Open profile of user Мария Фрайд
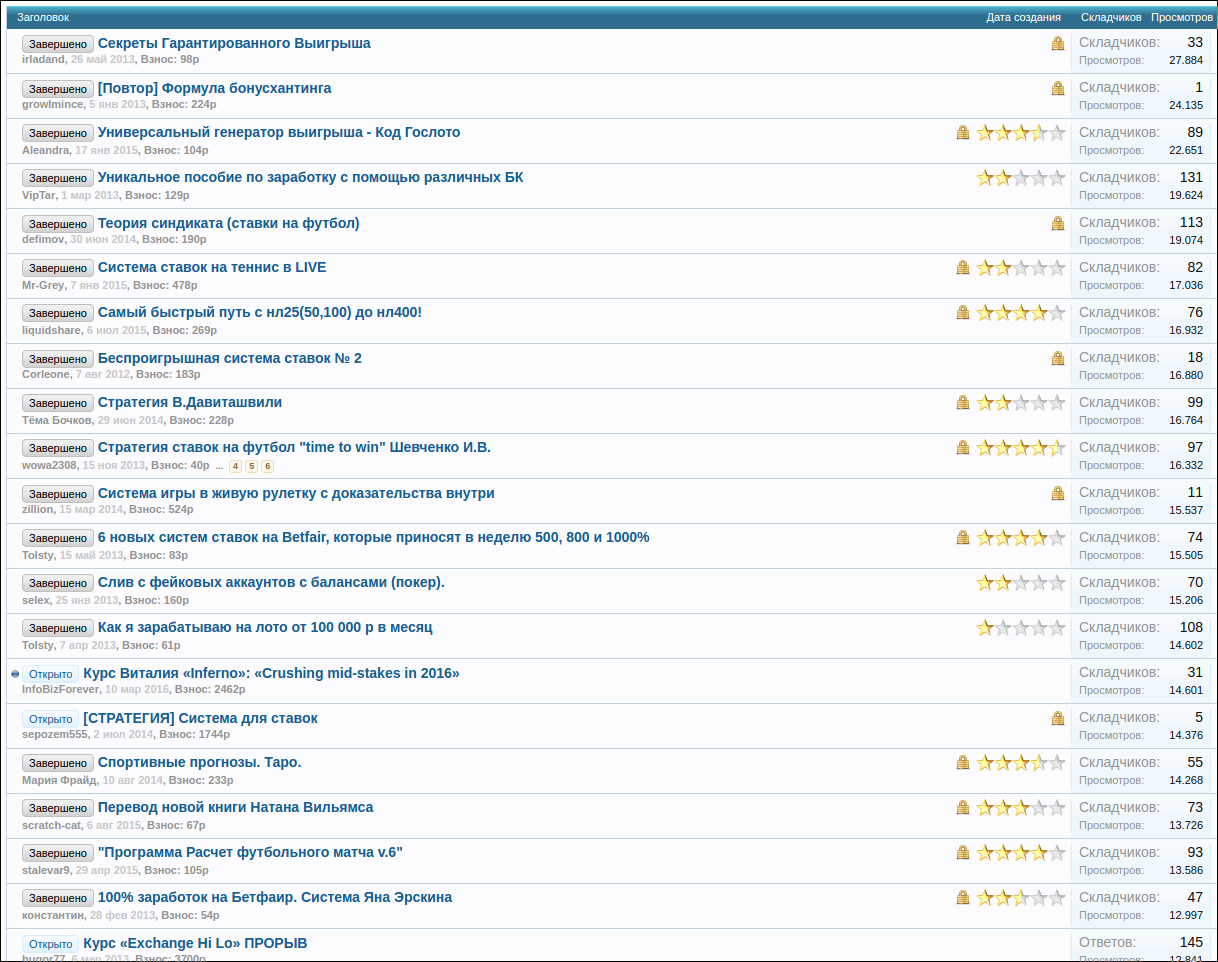This screenshot has width=1218, height=962. click(59, 780)
